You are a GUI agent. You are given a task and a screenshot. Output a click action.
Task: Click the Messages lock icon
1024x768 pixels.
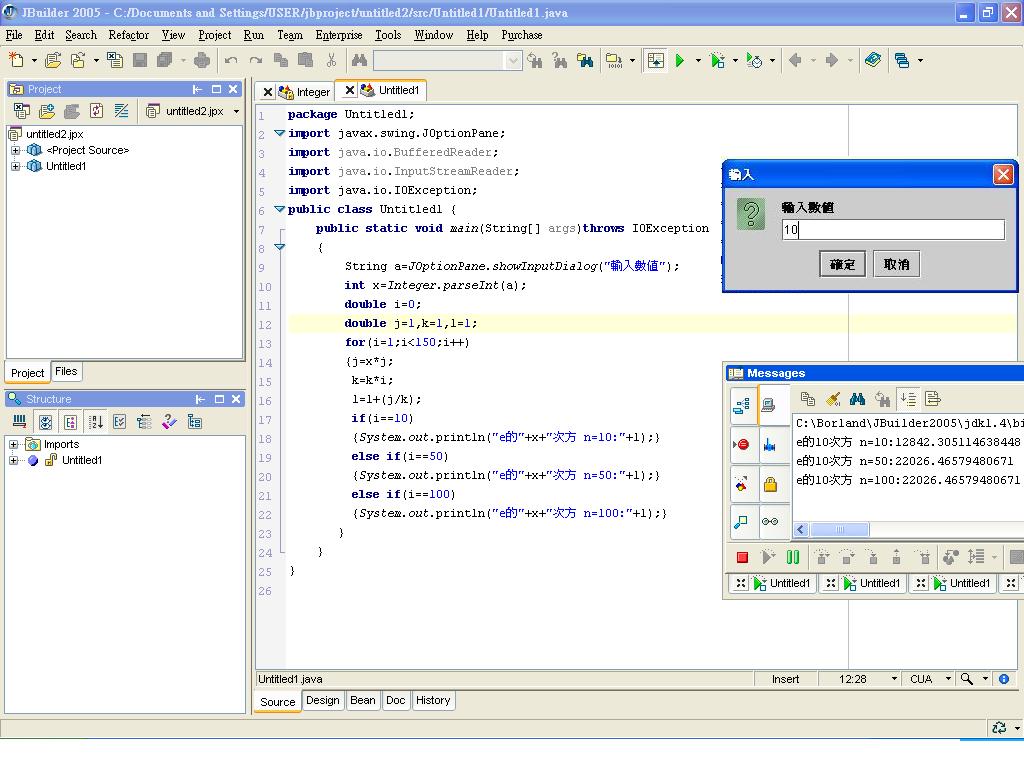click(771, 484)
